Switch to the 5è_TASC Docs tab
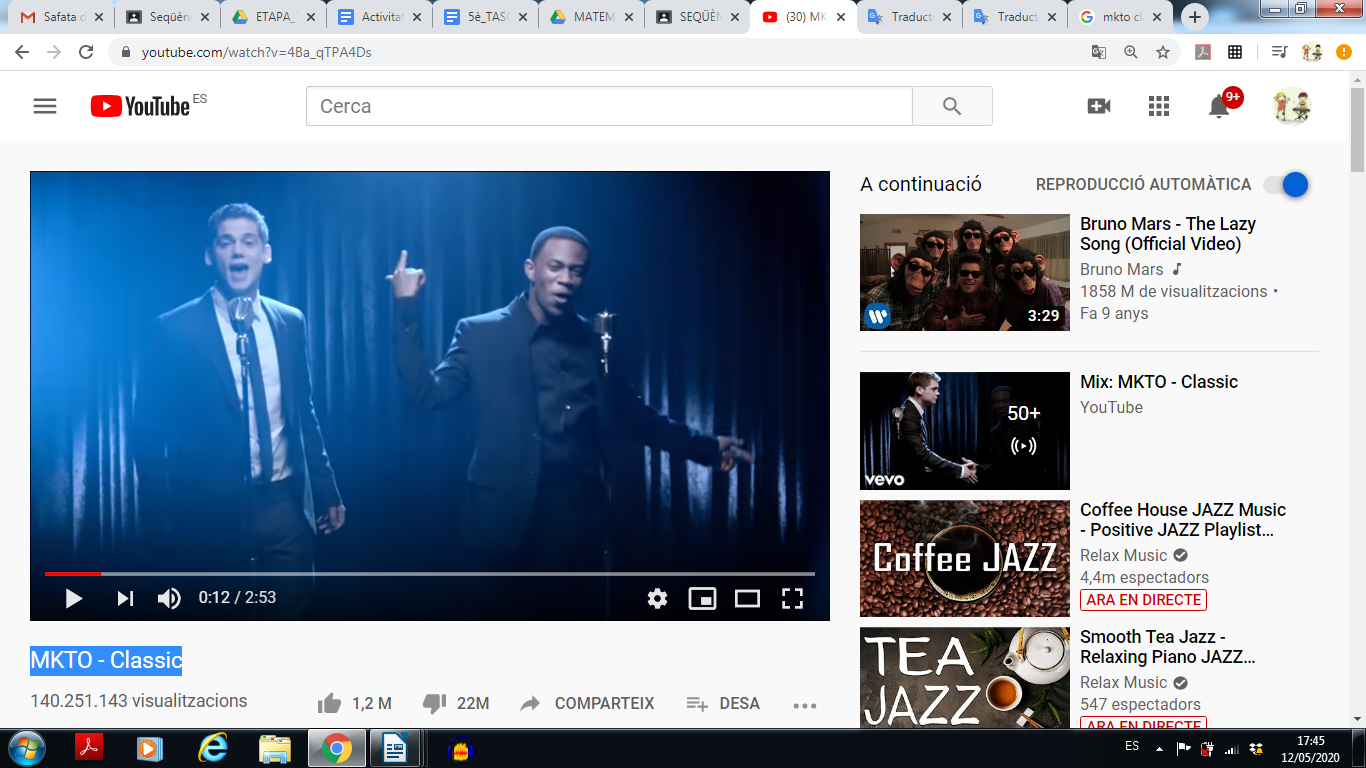This screenshot has width=1366, height=768. tap(484, 17)
